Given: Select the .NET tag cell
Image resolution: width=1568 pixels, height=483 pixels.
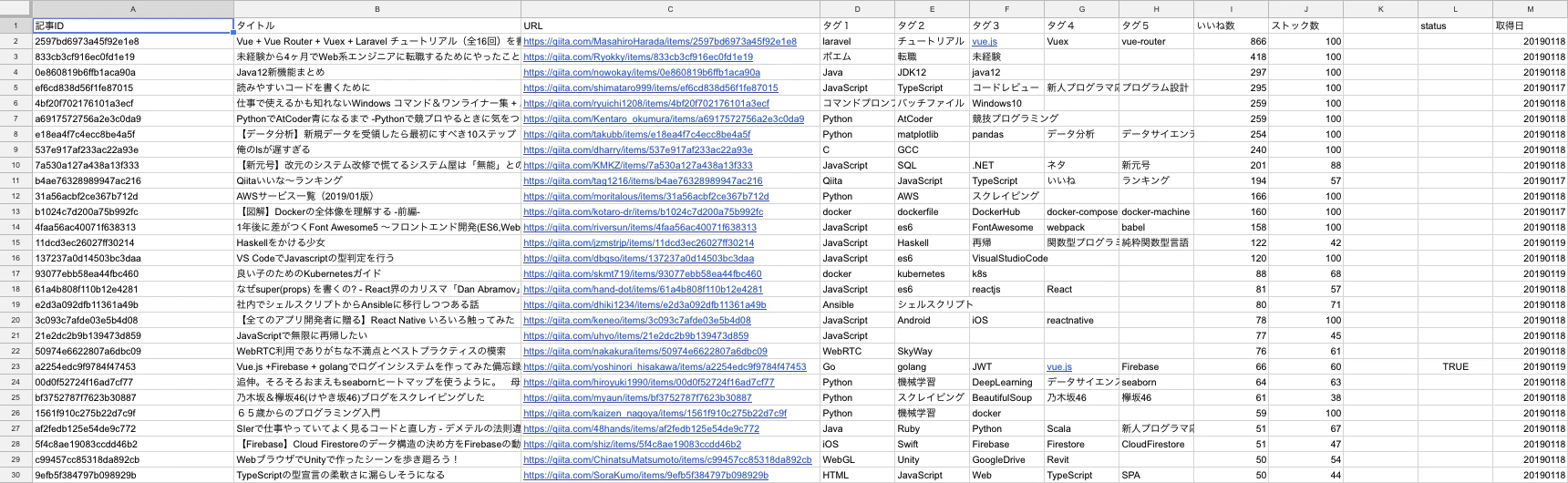Looking at the screenshot, I should (x=1006, y=165).
